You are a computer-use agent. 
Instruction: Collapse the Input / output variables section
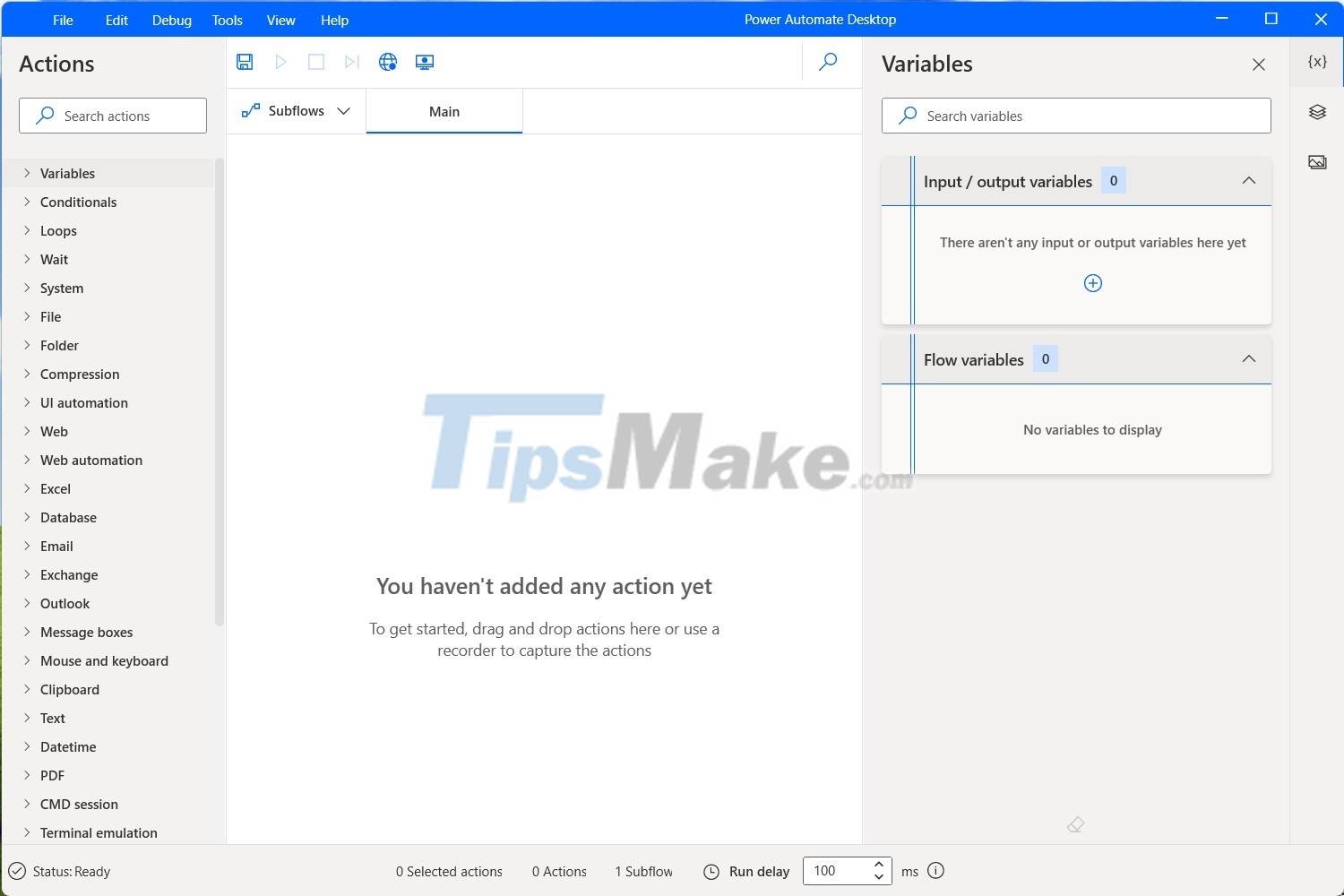click(x=1248, y=180)
